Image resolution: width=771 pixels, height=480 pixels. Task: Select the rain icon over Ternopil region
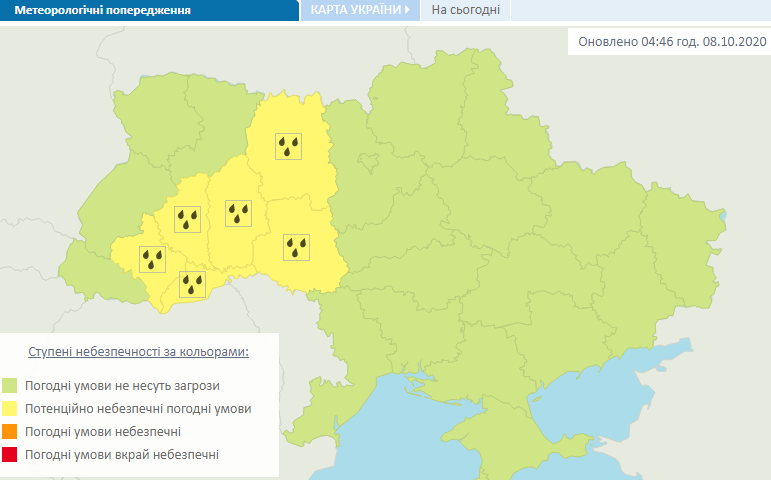(187, 218)
